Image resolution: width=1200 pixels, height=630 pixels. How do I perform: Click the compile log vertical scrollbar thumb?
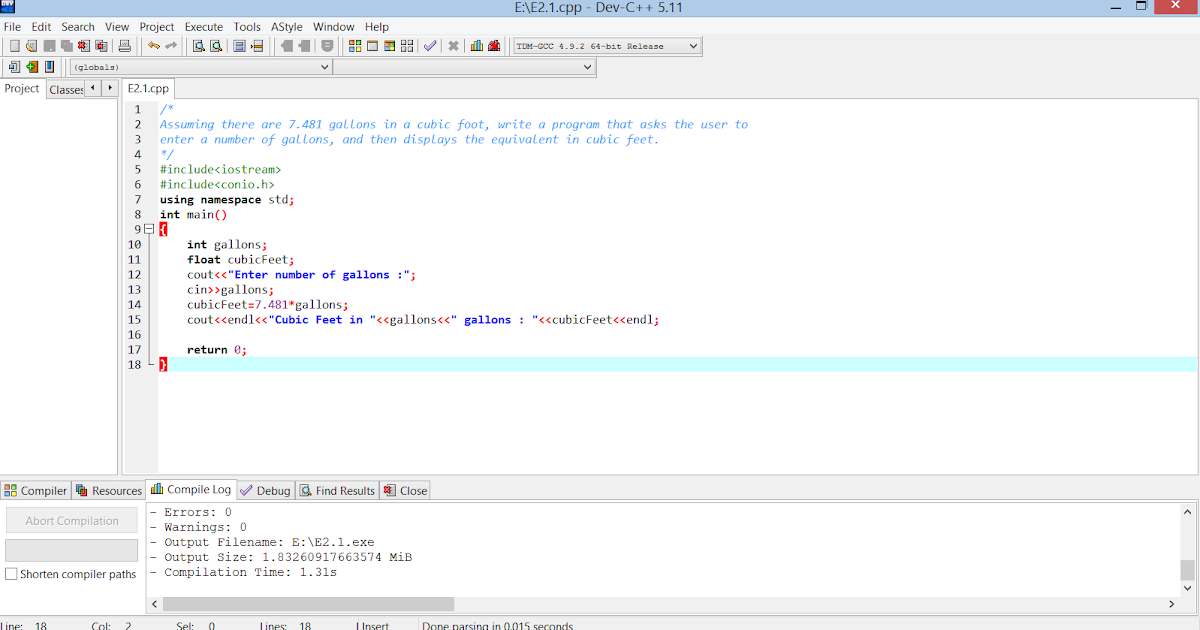click(1187, 570)
